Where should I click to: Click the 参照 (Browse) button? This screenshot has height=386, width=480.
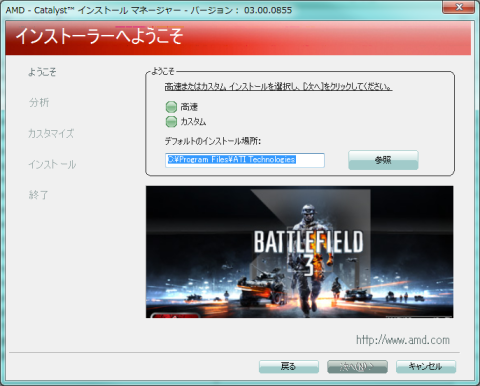[383, 160]
